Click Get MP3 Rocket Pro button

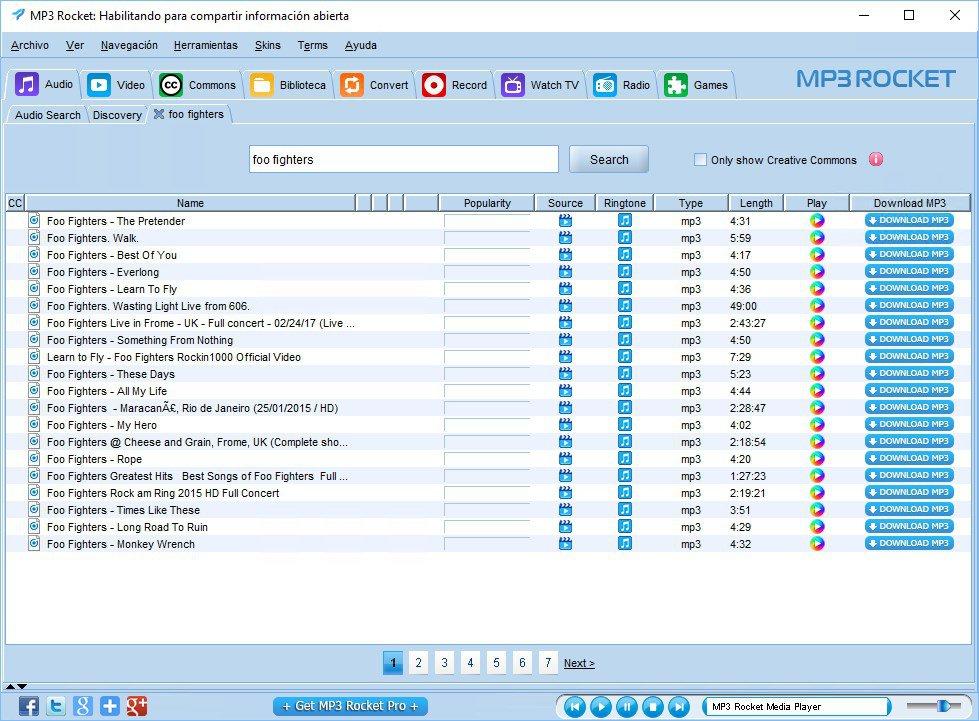(x=350, y=706)
